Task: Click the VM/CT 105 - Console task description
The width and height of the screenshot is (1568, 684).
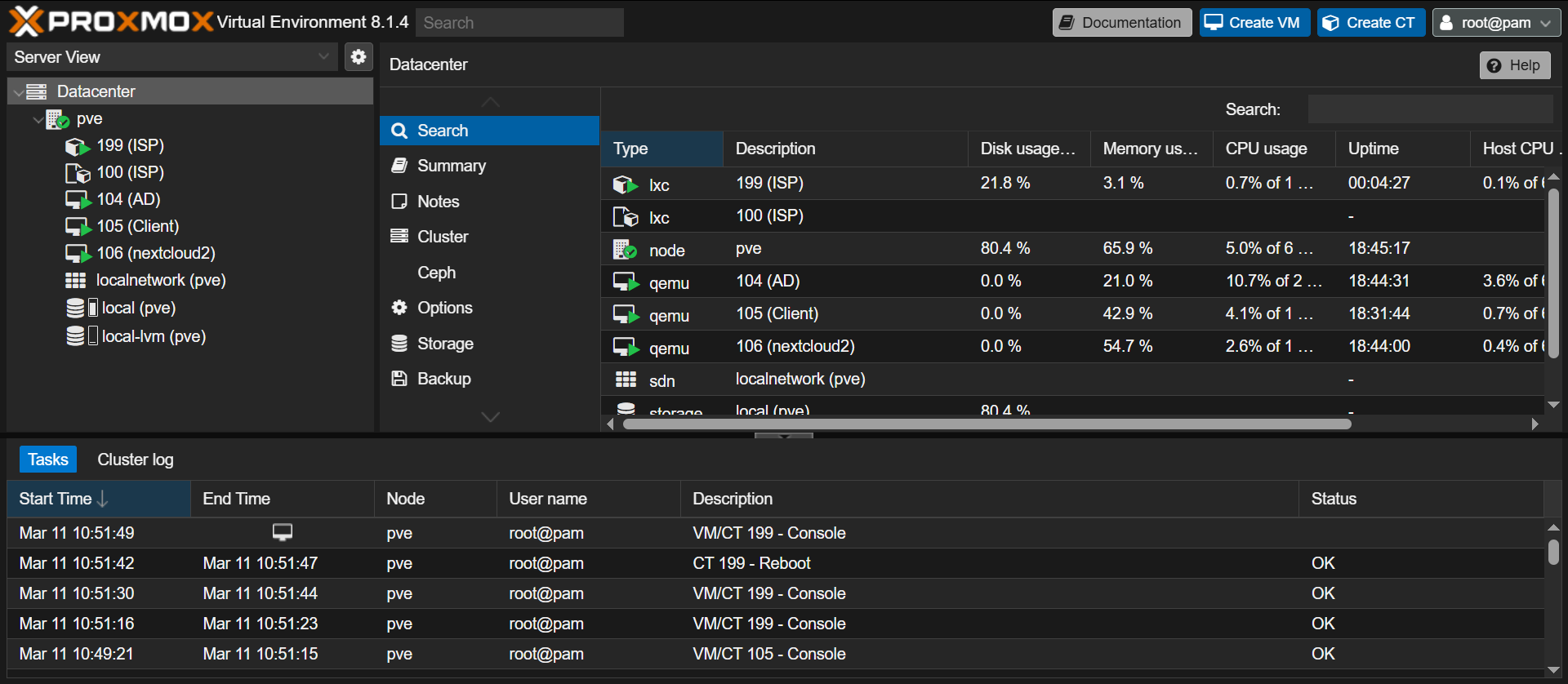Action: pyautogui.click(x=768, y=654)
